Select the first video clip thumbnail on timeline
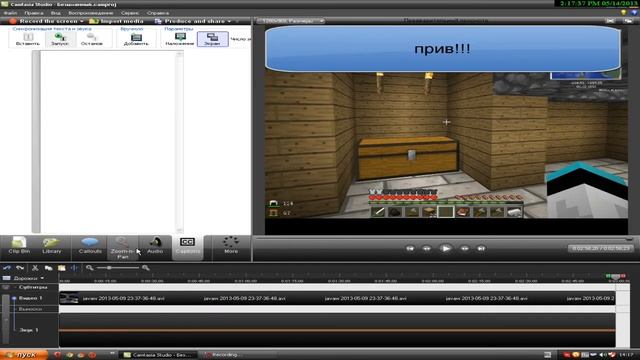Screen dimensions: 640x360 coord(69,298)
